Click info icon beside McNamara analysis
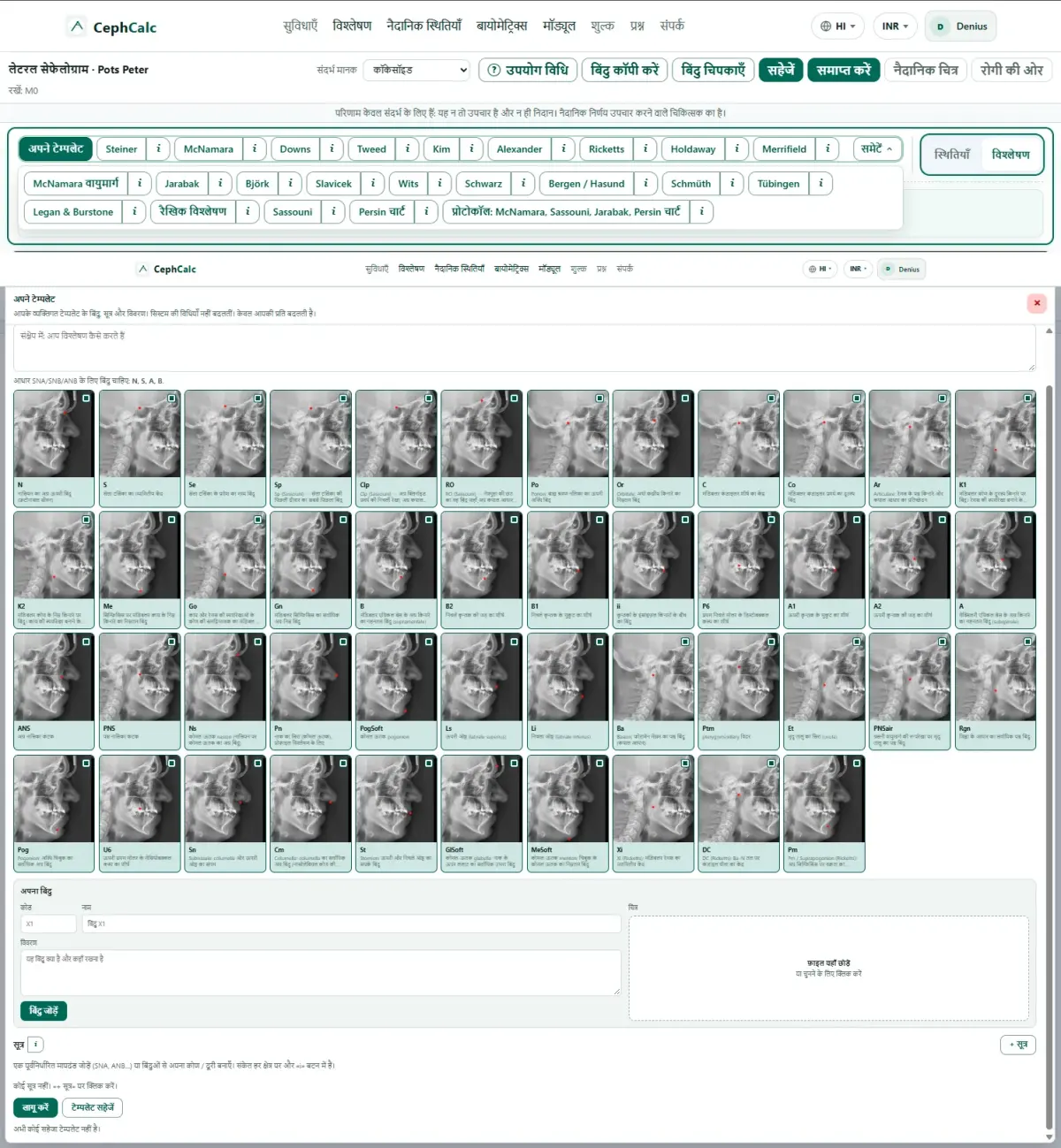The width and height of the screenshot is (1061, 1148). [x=255, y=149]
